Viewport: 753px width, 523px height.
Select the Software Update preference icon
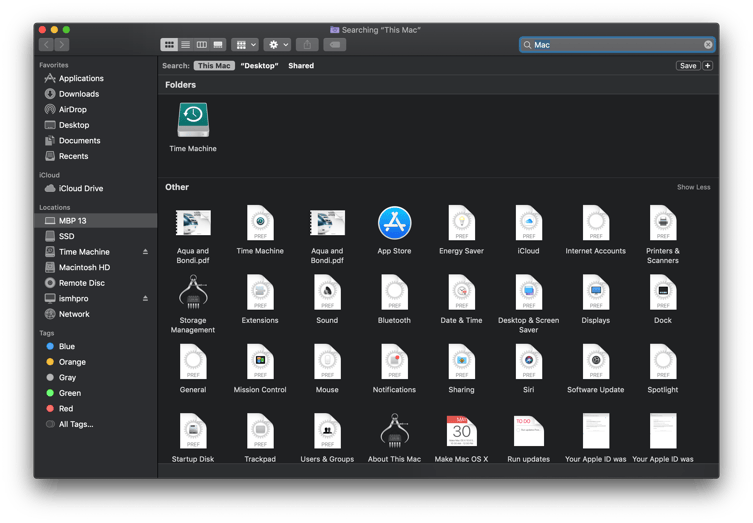point(595,362)
